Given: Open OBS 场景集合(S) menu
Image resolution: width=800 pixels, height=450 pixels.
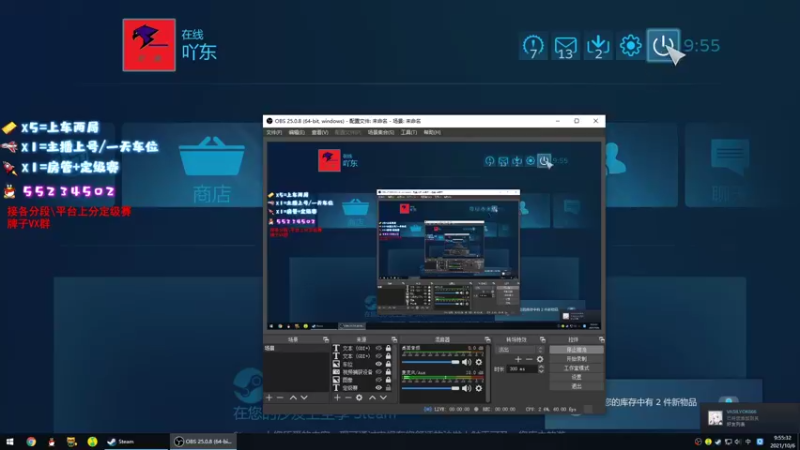Looking at the screenshot, I should point(381,133).
